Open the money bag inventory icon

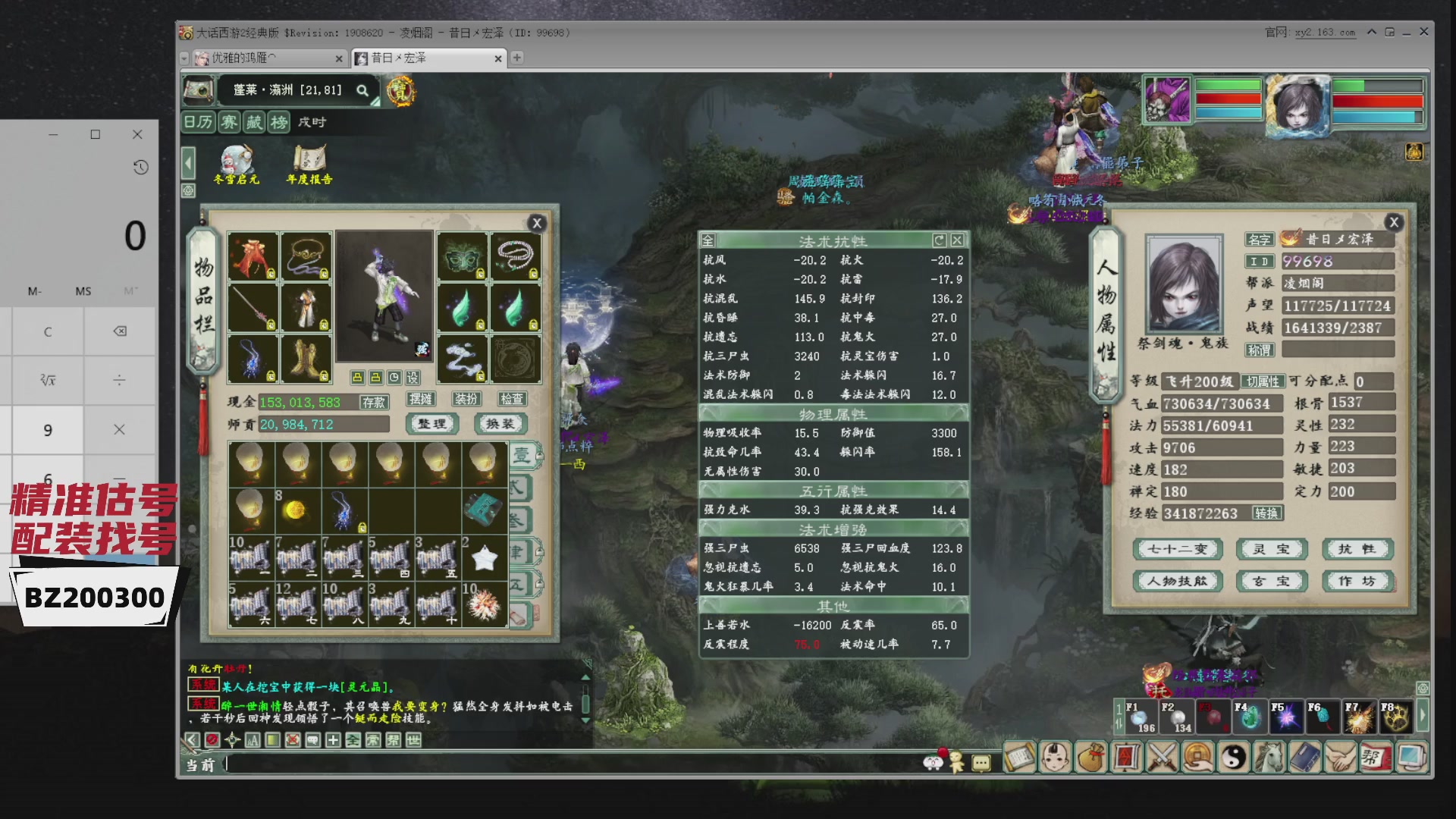[1090, 757]
